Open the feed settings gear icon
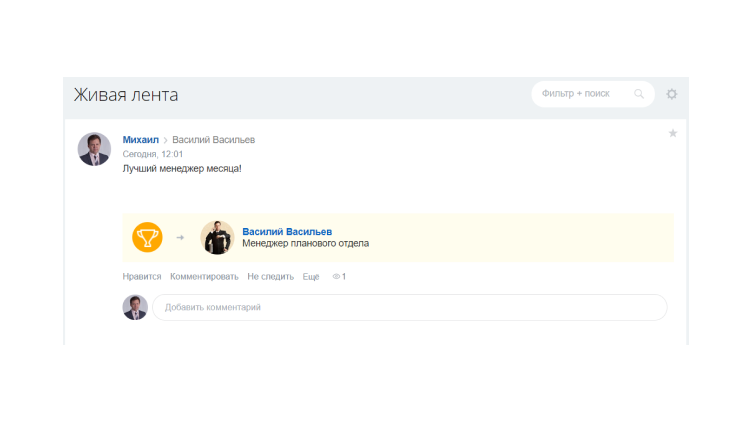The height and width of the screenshot is (421, 752). (x=671, y=94)
